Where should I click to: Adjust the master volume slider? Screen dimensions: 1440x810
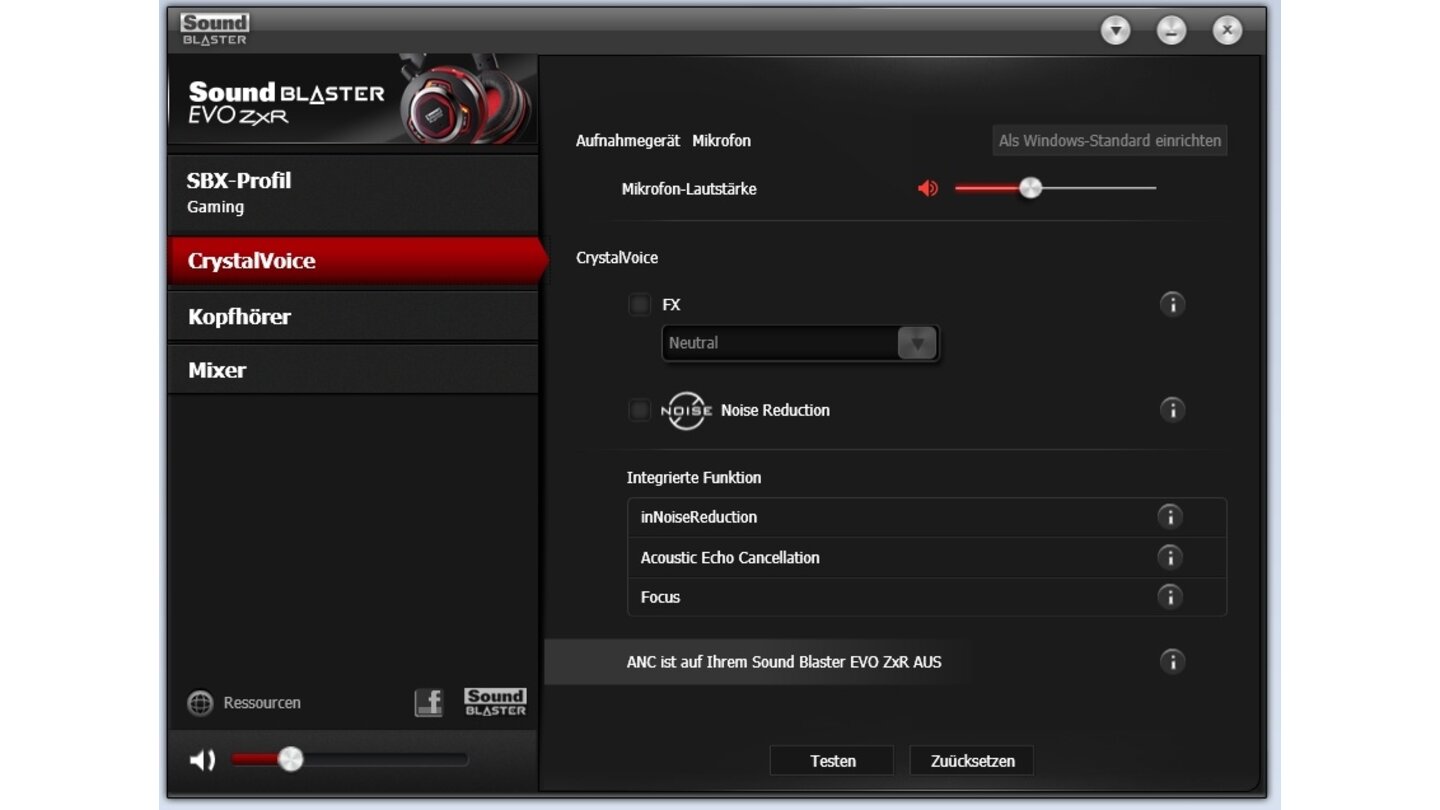click(349, 760)
